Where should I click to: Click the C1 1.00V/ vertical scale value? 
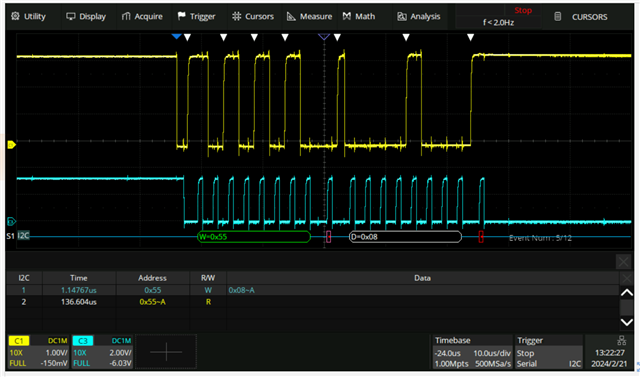point(56,353)
